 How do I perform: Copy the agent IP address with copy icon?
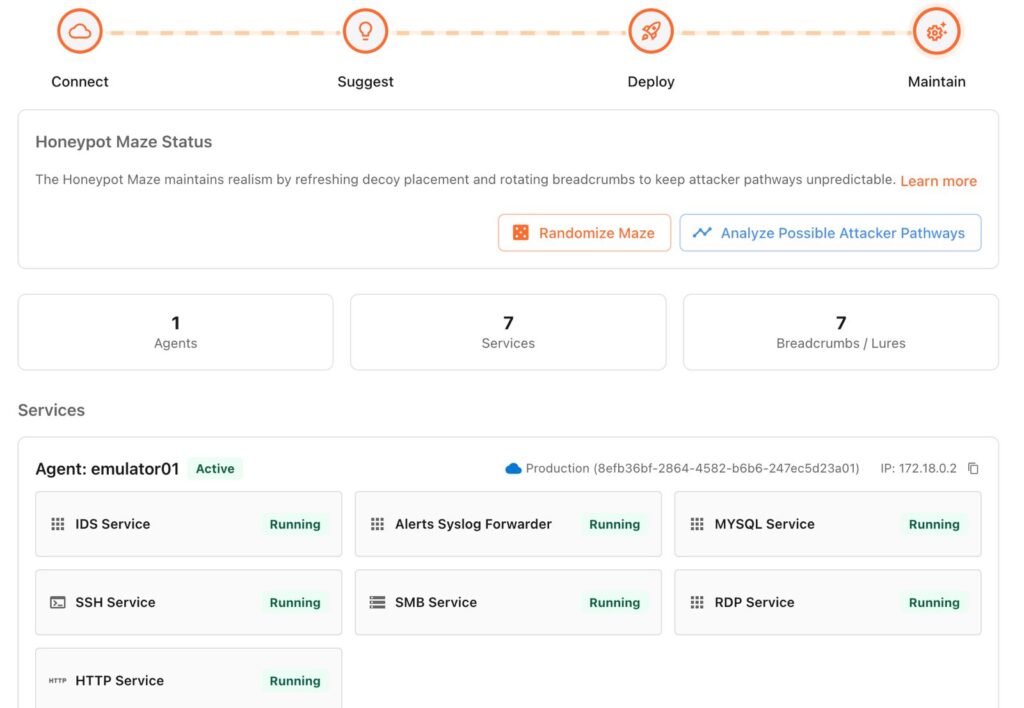coord(973,469)
